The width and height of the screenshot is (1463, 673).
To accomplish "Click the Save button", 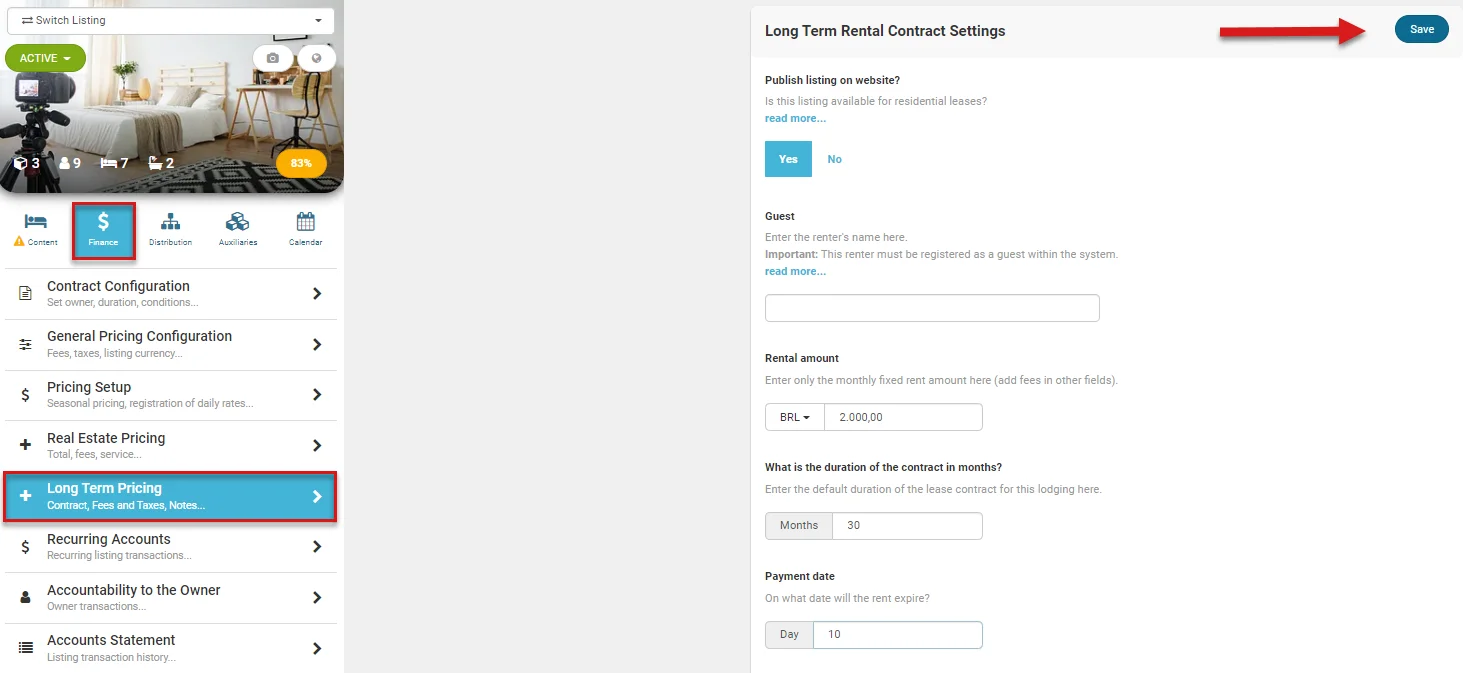I will point(1421,29).
